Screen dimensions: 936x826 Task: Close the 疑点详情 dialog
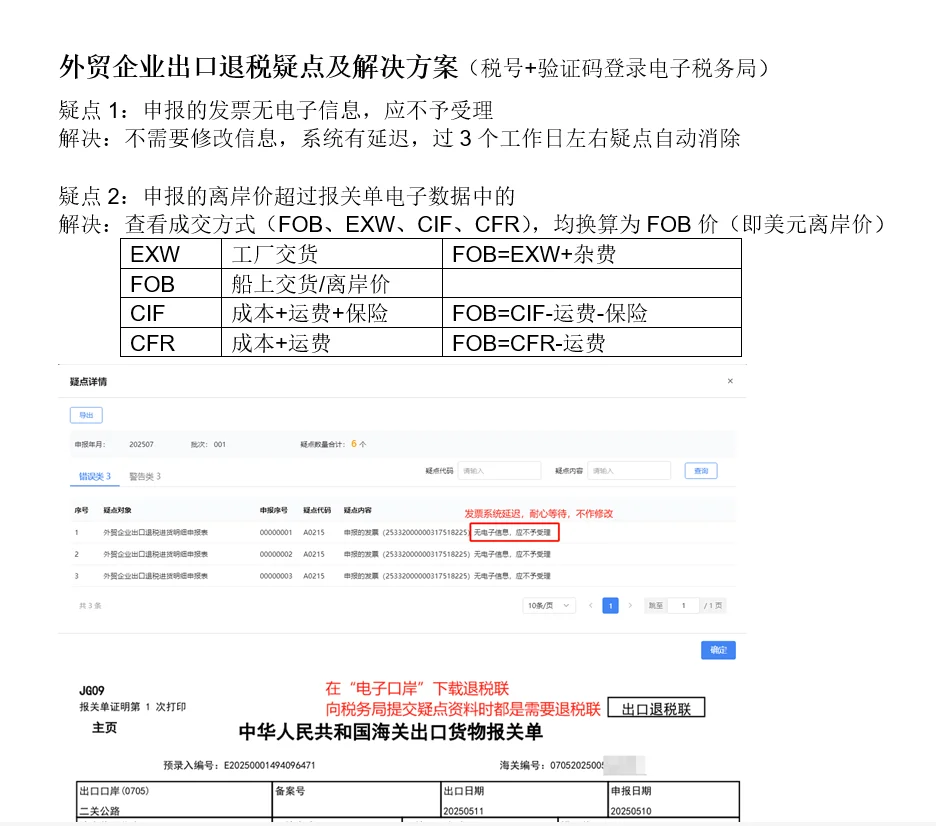(730, 381)
